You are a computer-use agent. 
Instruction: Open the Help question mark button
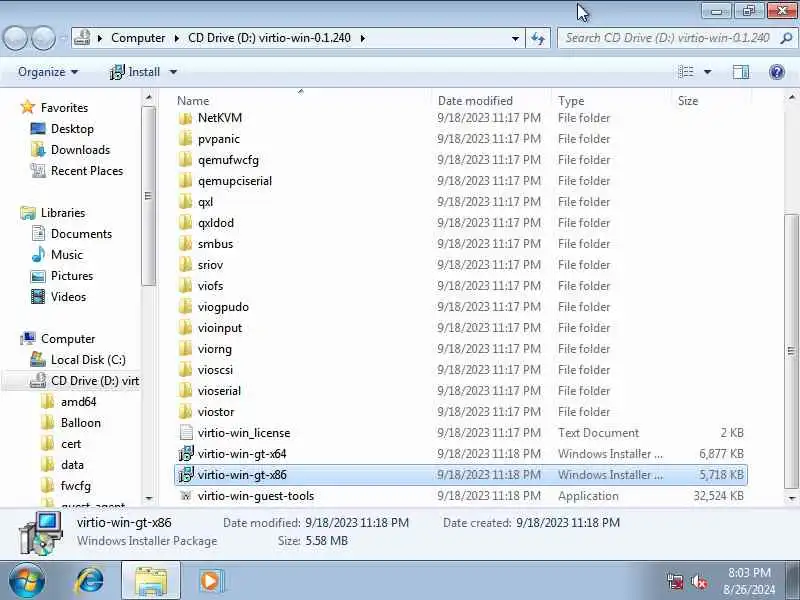pyautogui.click(x=777, y=72)
